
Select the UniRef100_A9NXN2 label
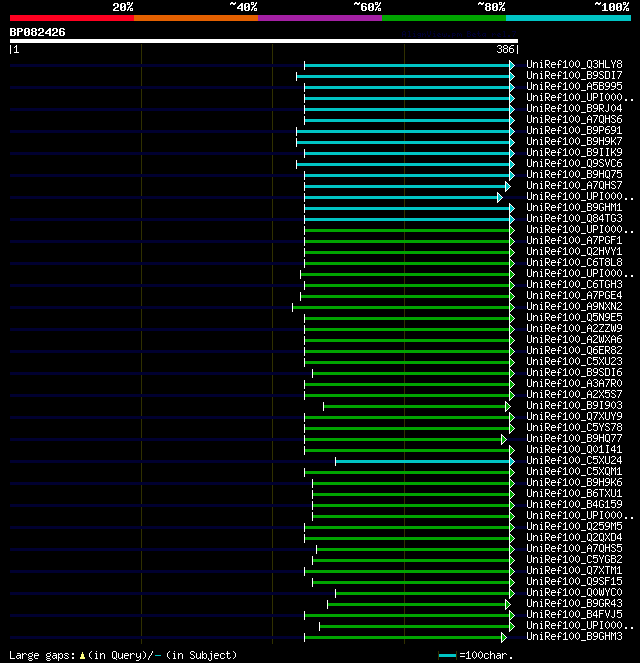coord(574,307)
